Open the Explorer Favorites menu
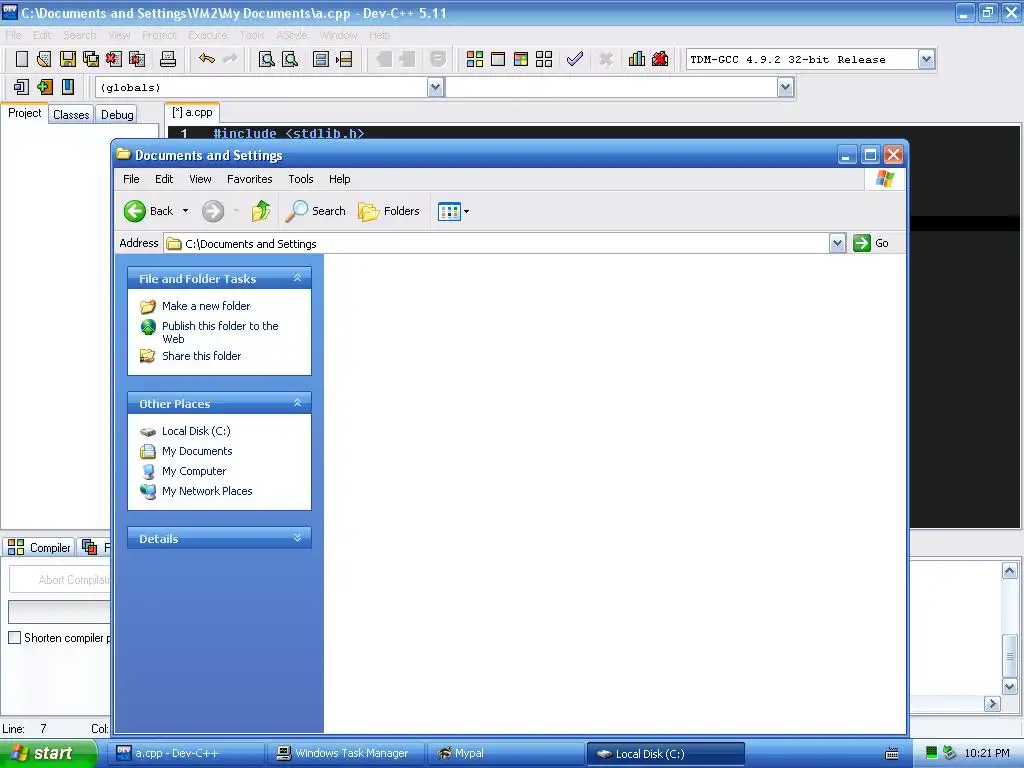1024x768 pixels. pyautogui.click(x=249, y=179)
